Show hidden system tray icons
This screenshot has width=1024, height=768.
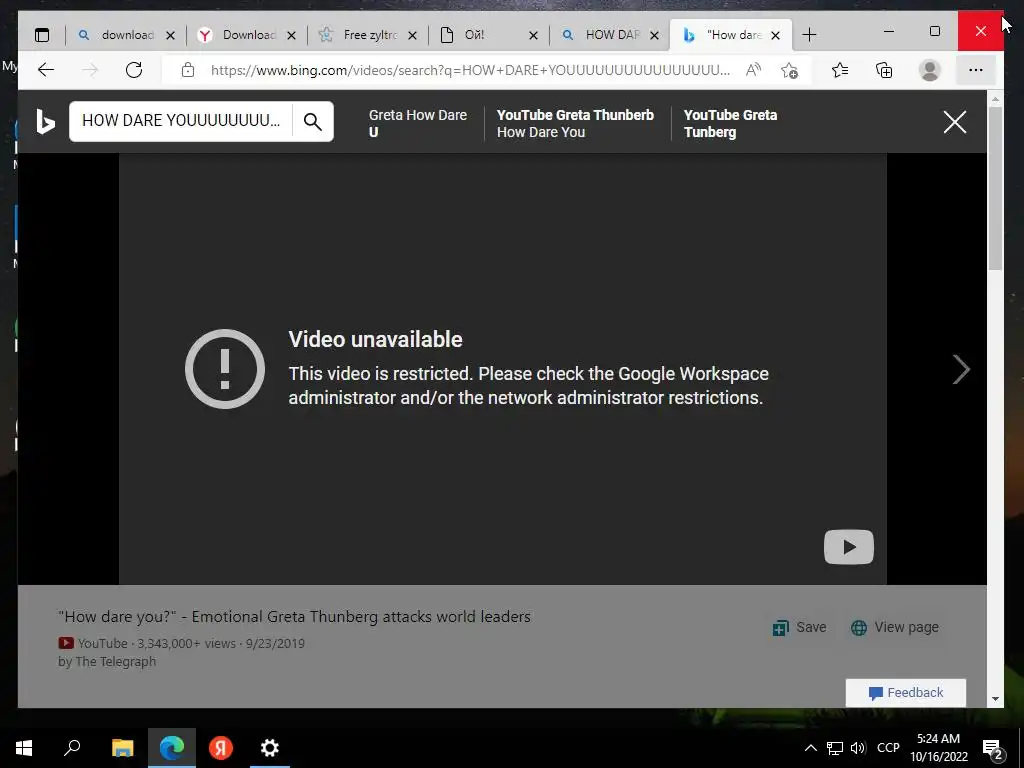810,748
